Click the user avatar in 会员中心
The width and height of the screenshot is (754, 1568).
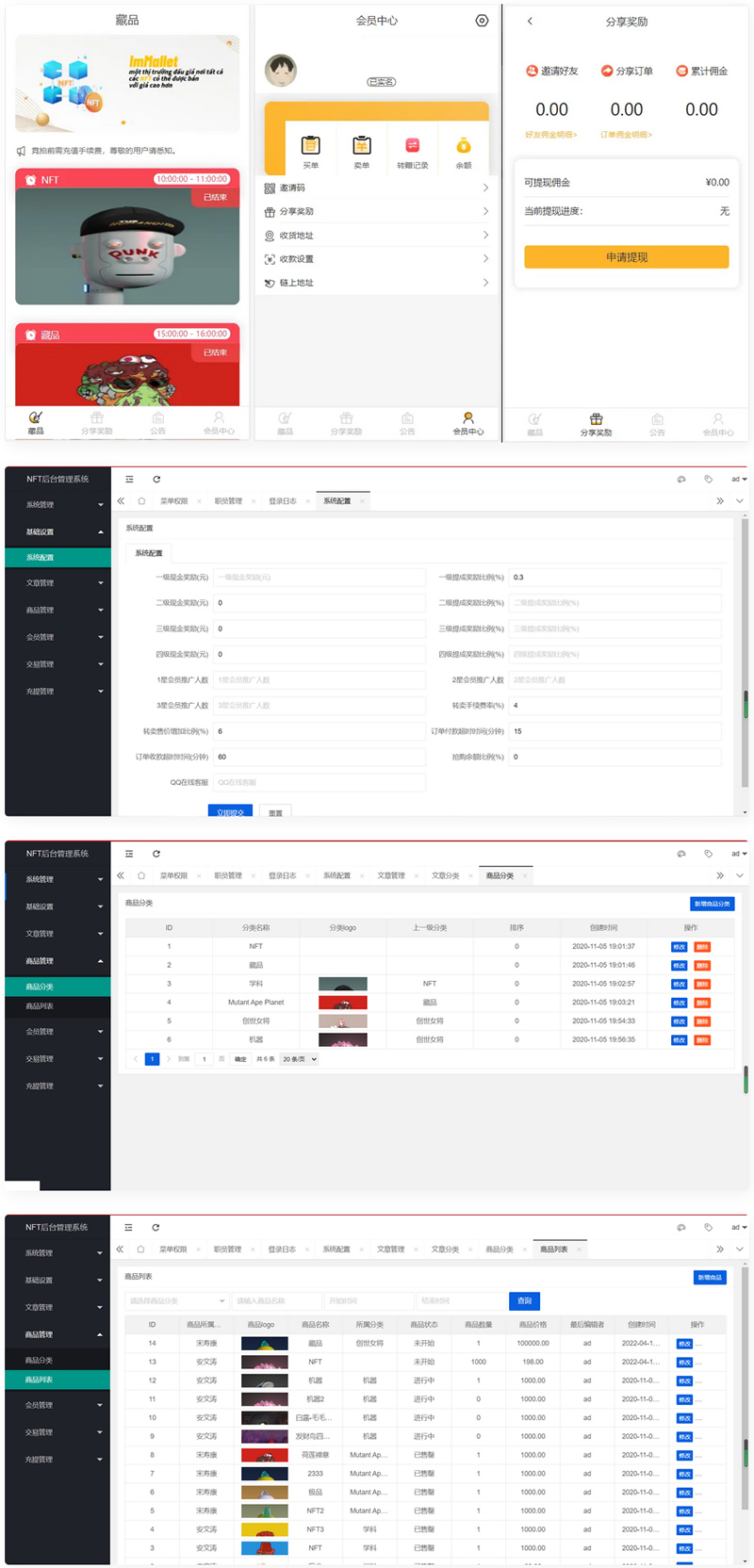pos(281,70)
